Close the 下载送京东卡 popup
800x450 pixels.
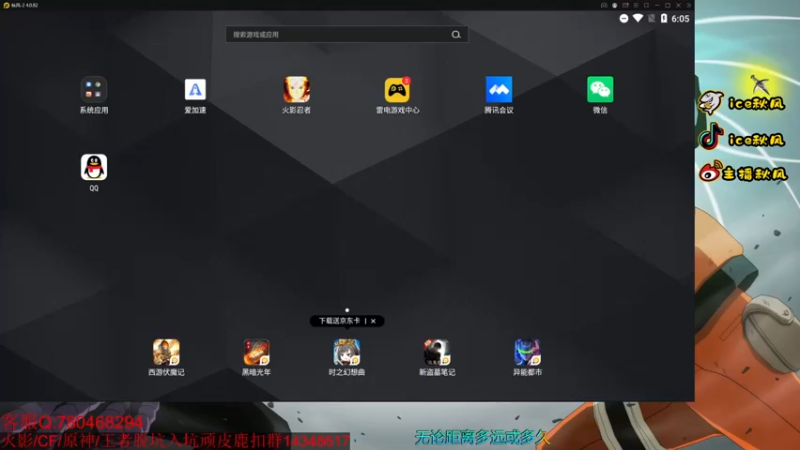(x=373, y=321)
